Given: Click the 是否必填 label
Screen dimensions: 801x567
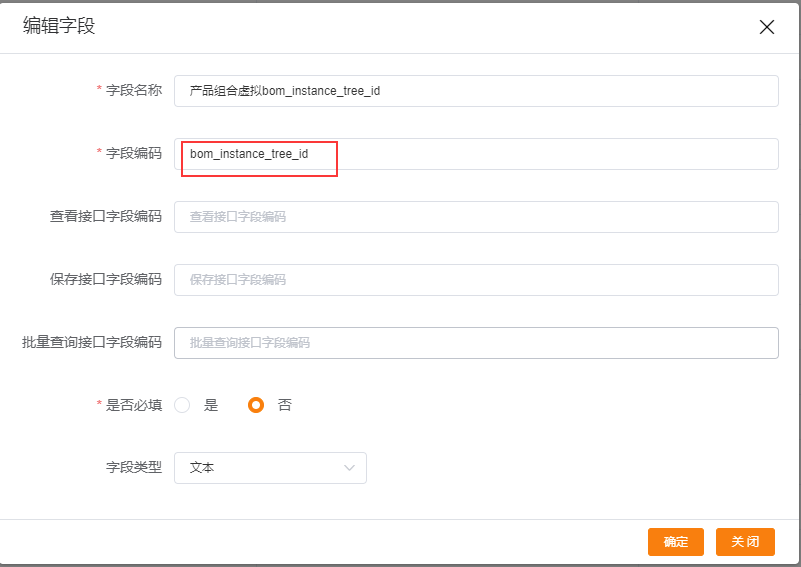Looking at the screenshot, I should [134, 405].
